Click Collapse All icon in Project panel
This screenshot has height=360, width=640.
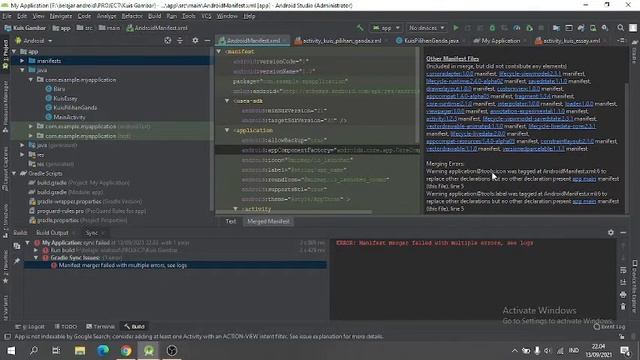(180, 41)
